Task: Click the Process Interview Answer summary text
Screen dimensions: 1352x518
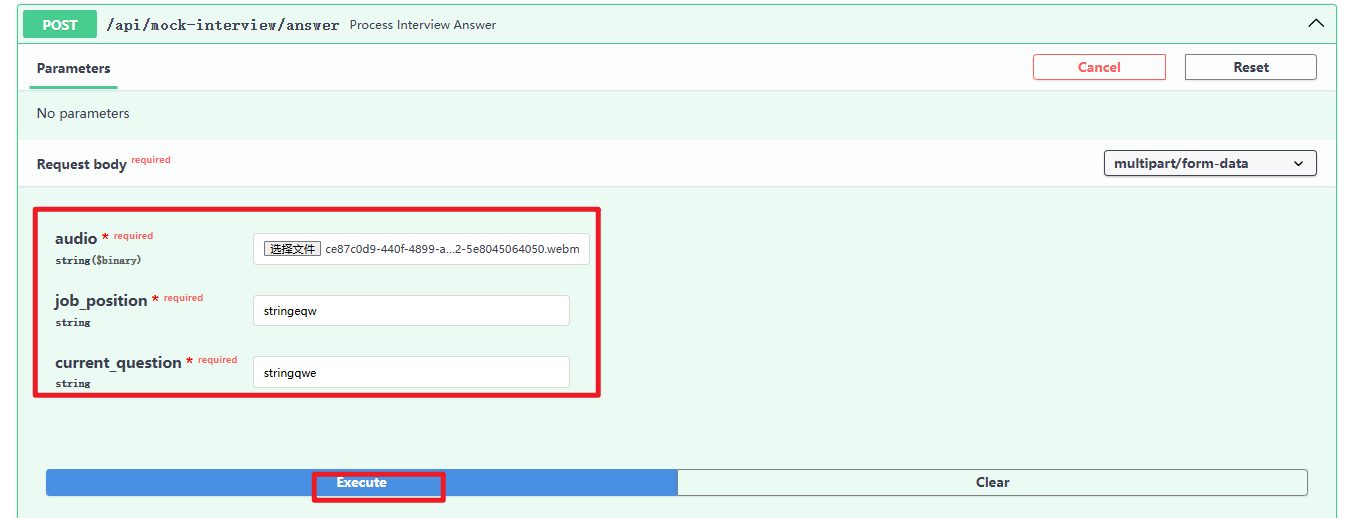Action: coord(422,25)
